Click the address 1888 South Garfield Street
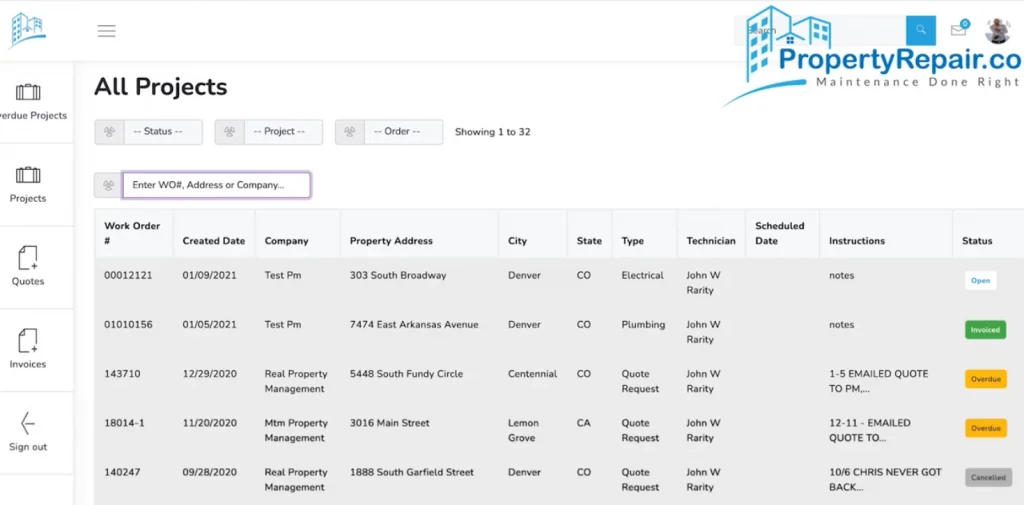Screen dimensions: 1024x505 412,472
